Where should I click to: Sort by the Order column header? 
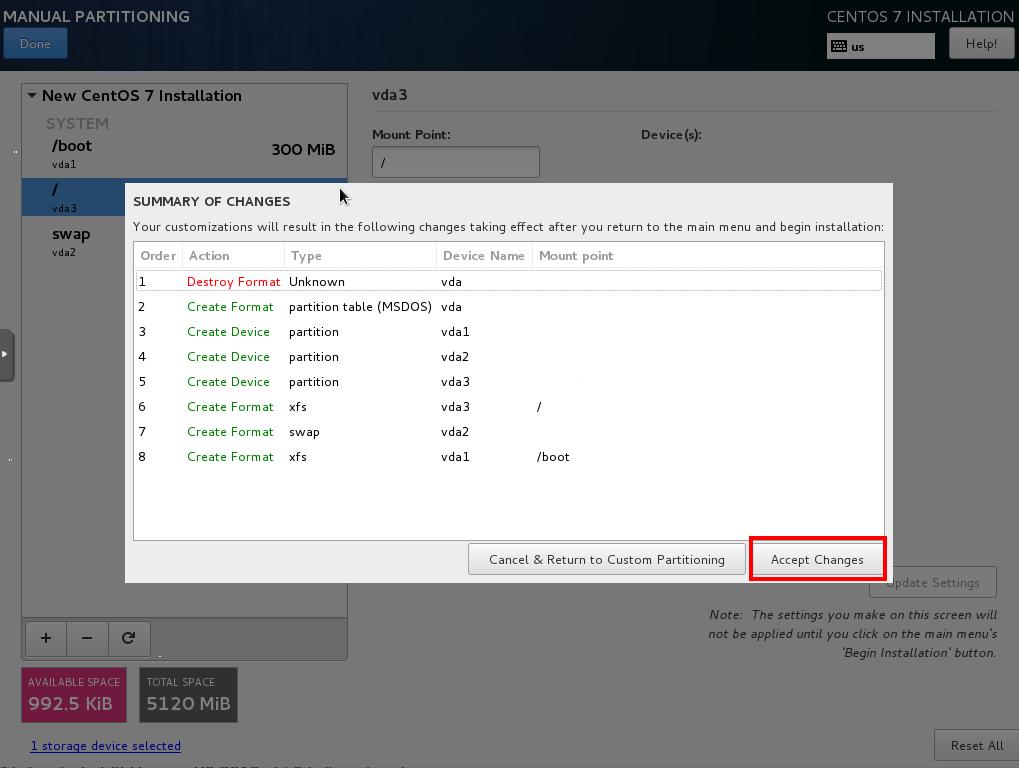158,256
